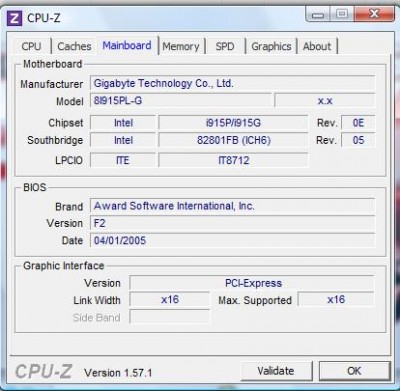The height and width of the screenshot is (391, 400).
Task: Click the Max. Supported x16 value
Action: [x=336, y=299]
